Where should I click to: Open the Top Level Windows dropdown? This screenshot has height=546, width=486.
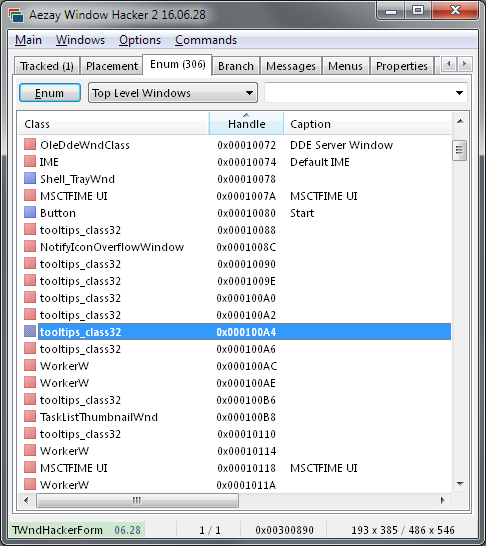(x=173, y=93)
